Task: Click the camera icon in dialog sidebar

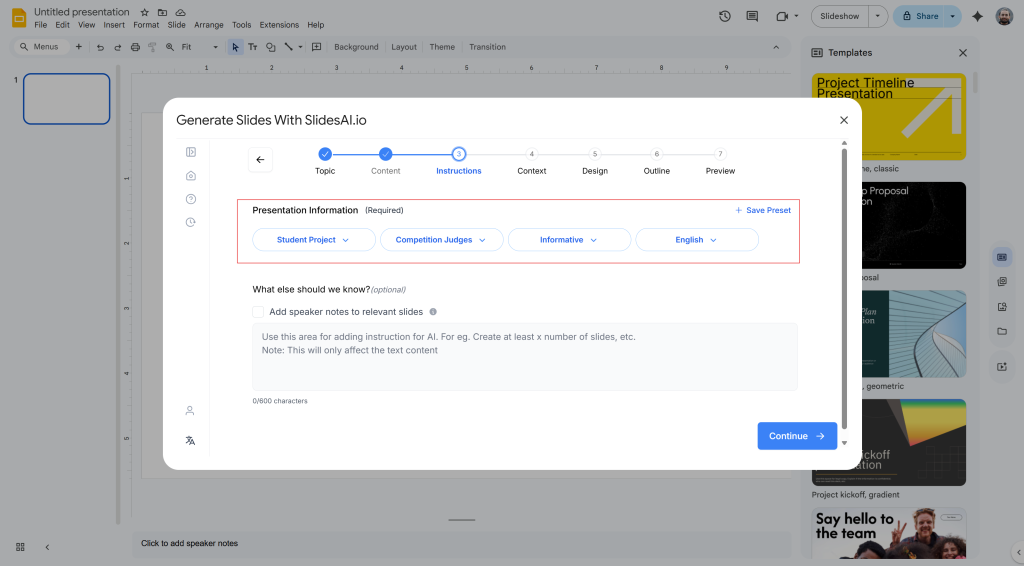Action: click(x=191, y=176)
